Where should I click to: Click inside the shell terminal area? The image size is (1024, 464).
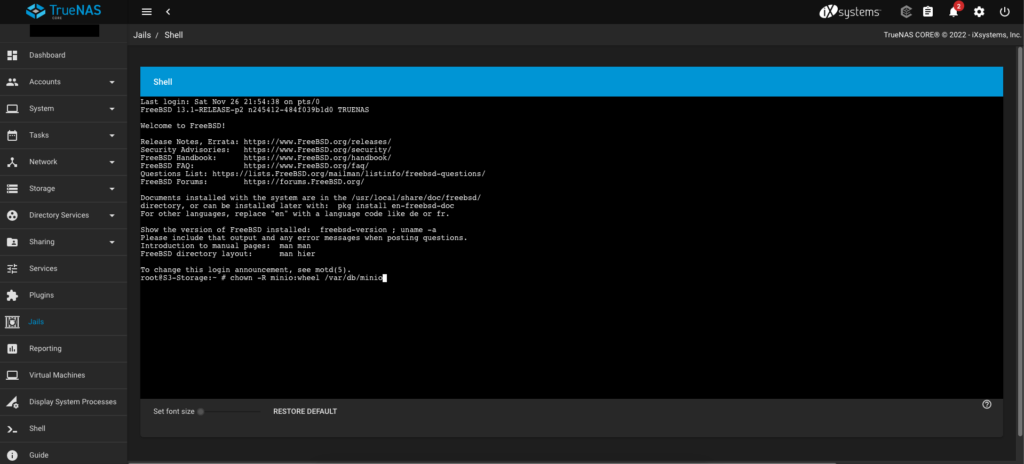coord(570,330)
